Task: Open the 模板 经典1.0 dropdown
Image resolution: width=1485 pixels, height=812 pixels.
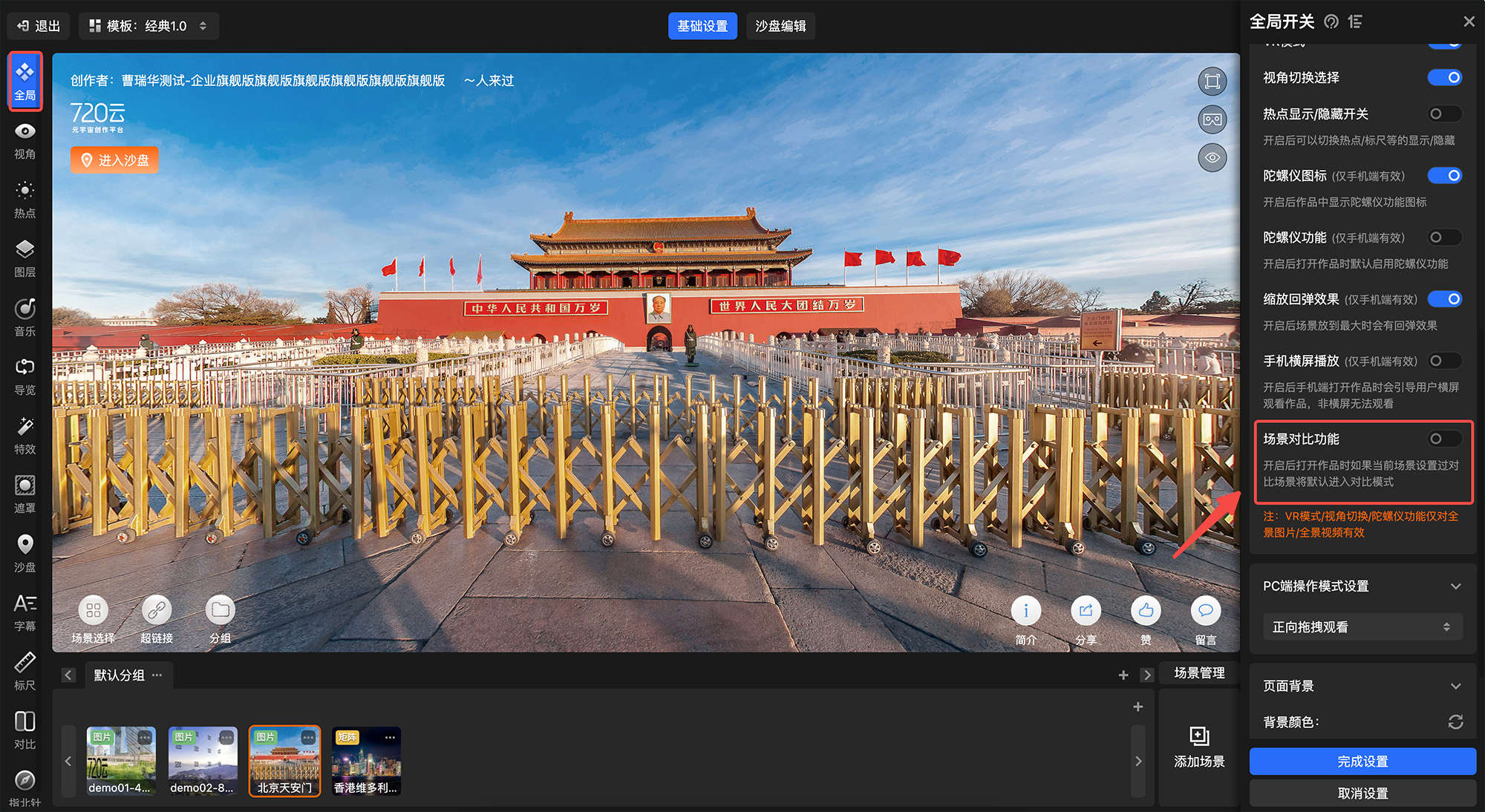Action: pos(148,26)
